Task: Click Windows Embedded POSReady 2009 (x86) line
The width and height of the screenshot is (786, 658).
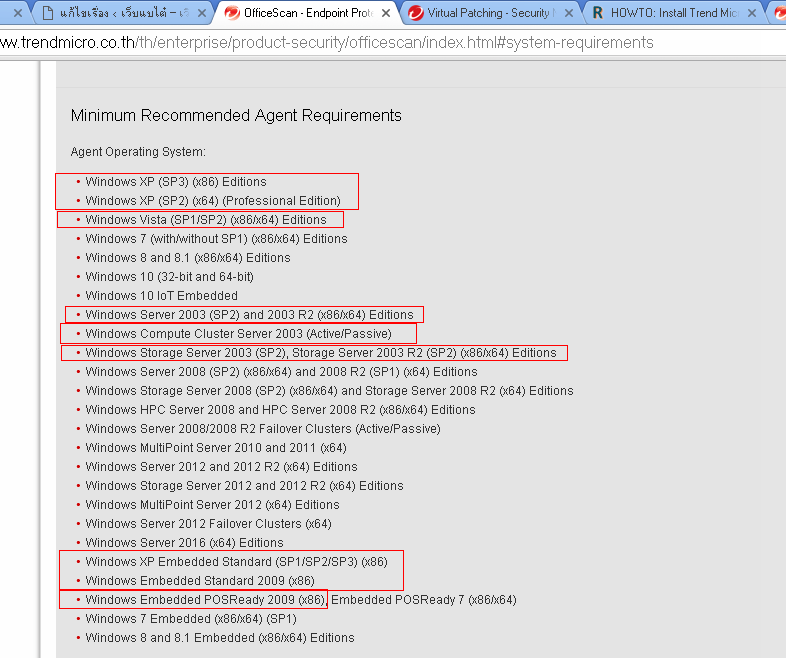Action: pos(301,600)
